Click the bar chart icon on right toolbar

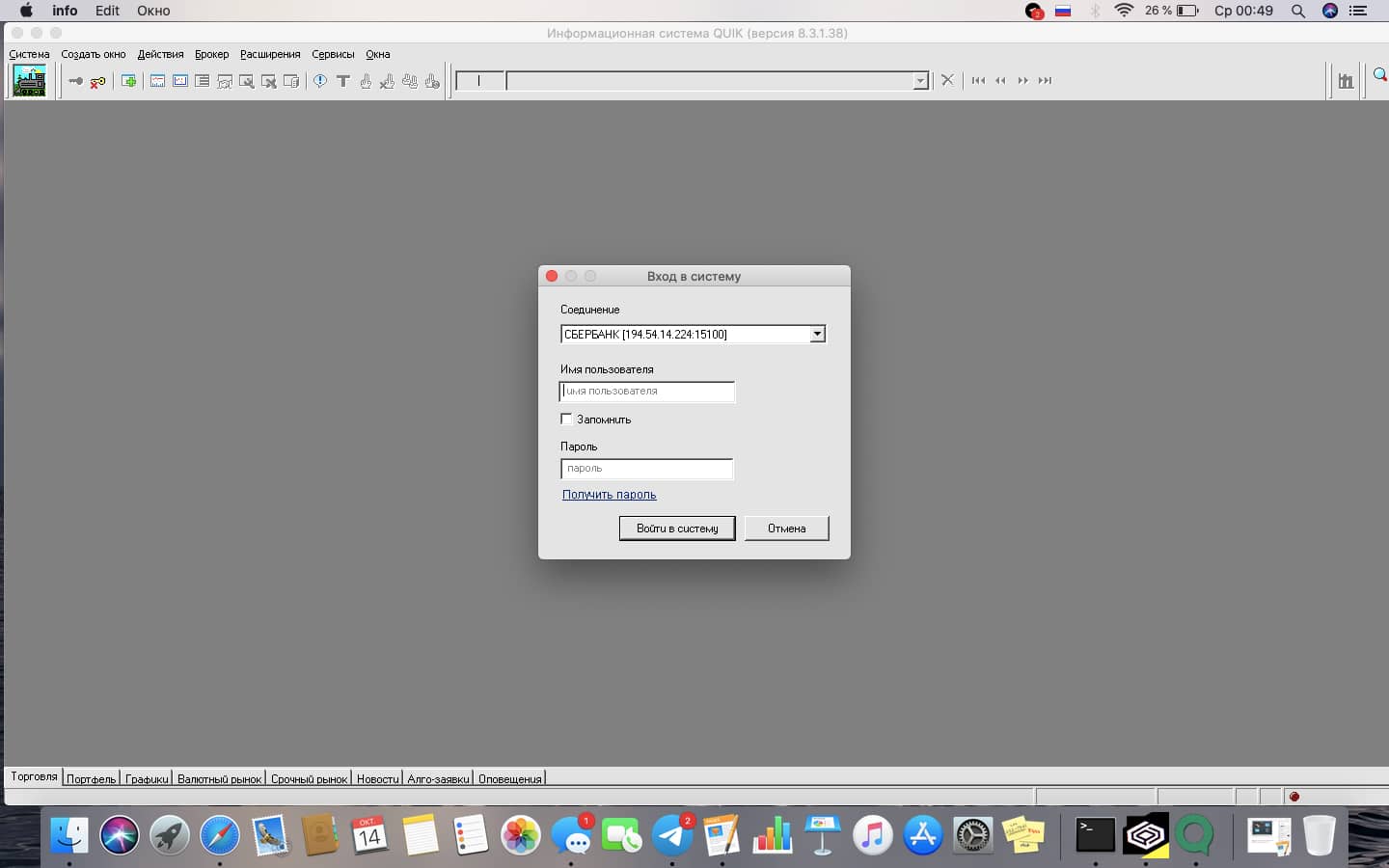point(1346,81)
